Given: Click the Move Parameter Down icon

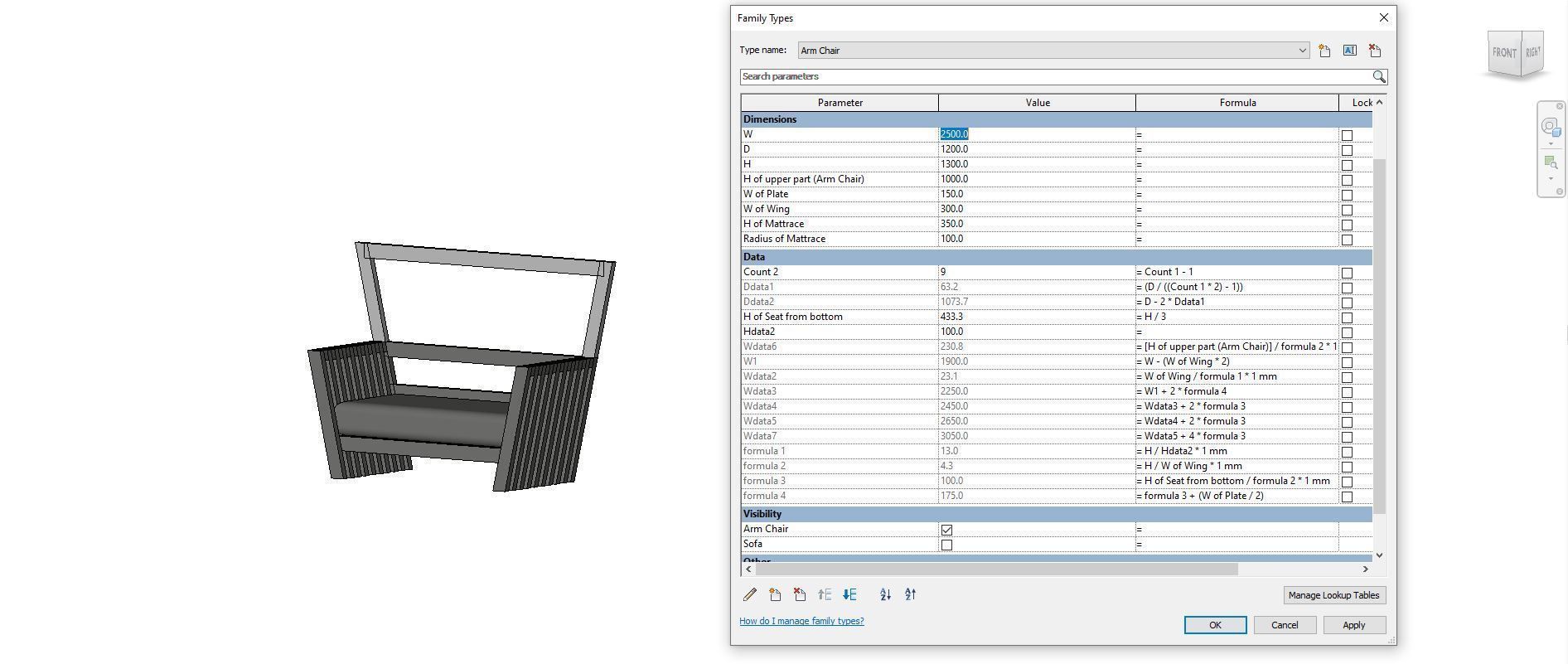Looking at the screenshot, I should pyautogui.click(x=849, y=594).
